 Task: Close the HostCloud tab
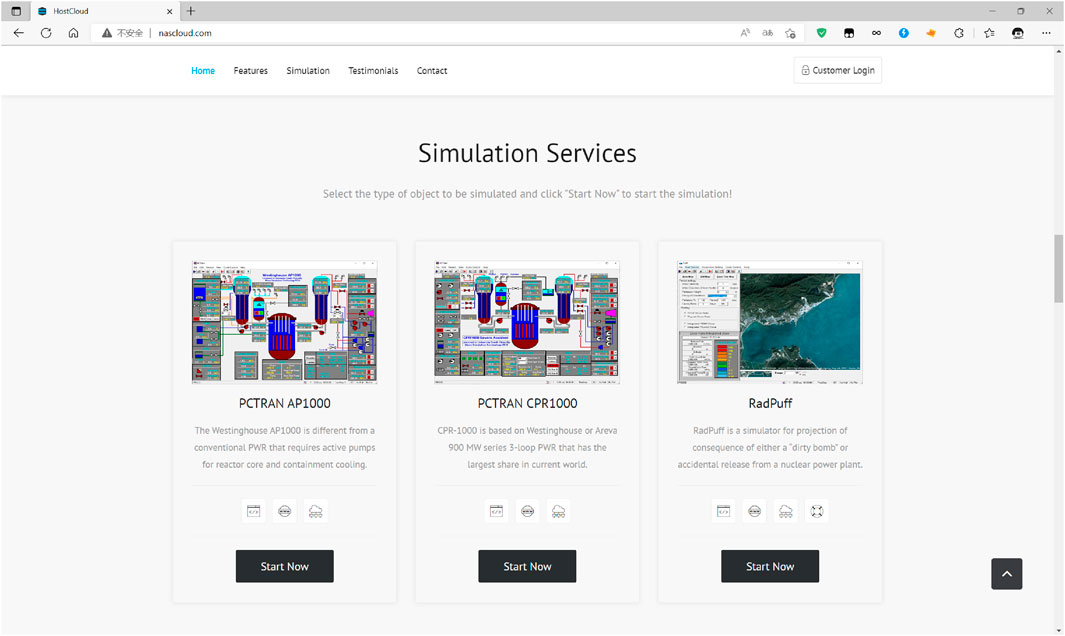(169, 11)
